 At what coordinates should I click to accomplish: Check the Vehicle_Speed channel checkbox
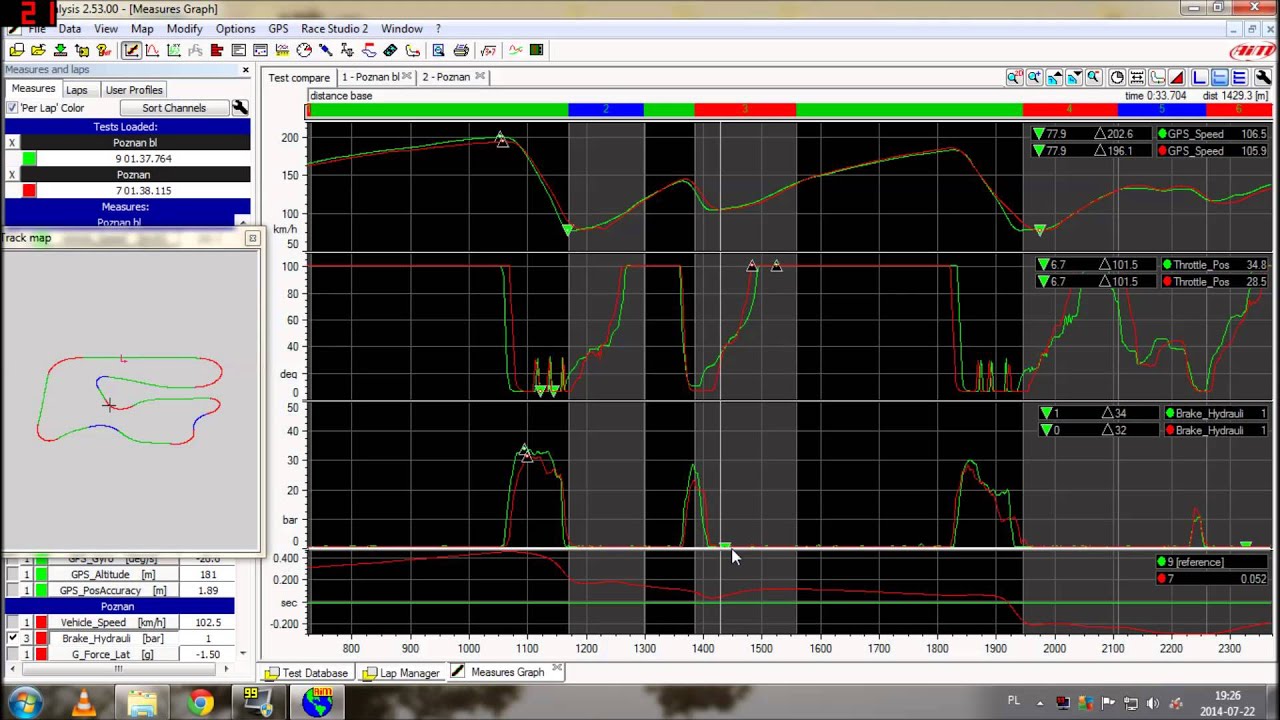[x=12, y=622]
